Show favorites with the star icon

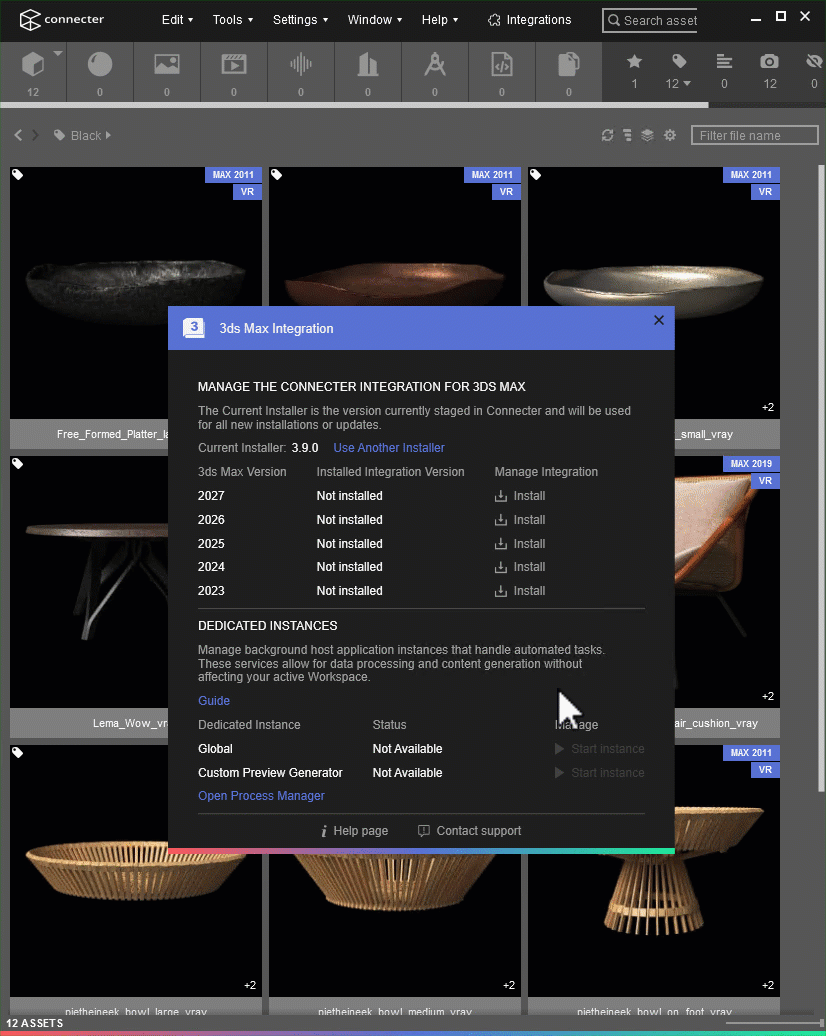[x=634, y=61]
